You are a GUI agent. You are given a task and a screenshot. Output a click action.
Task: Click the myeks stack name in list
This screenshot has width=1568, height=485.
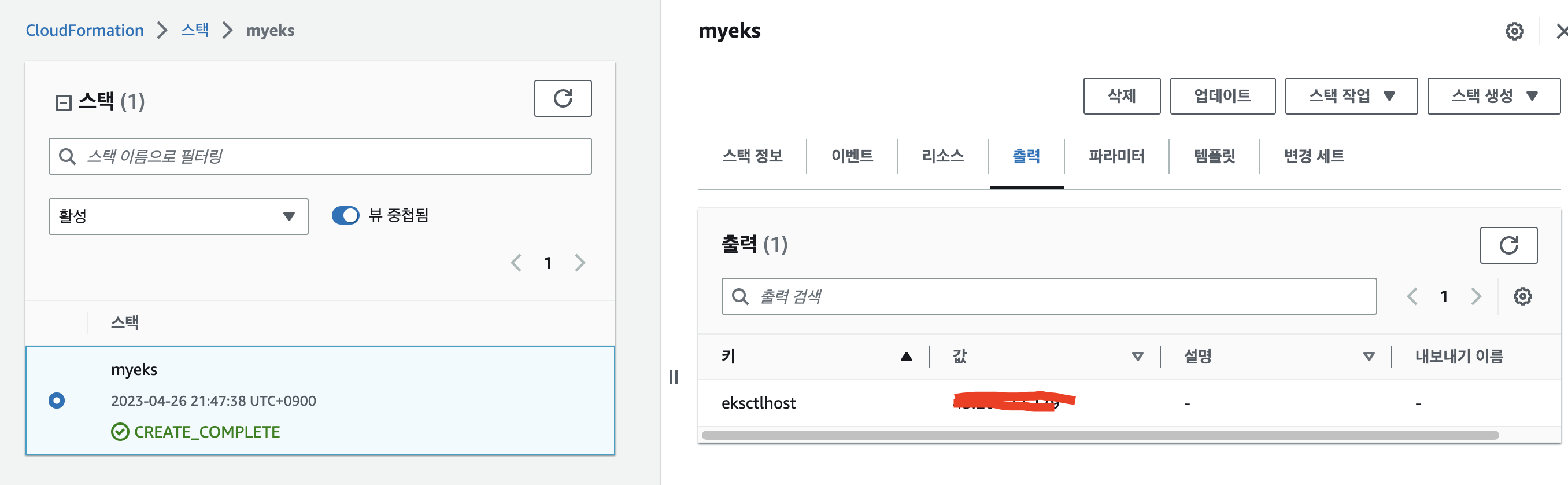[x=134, y=370]
